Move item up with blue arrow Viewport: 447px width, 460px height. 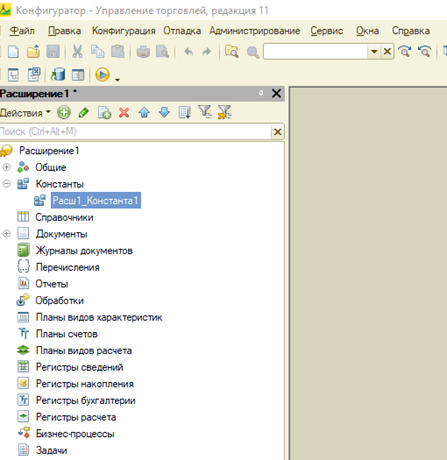click(144, 112)
